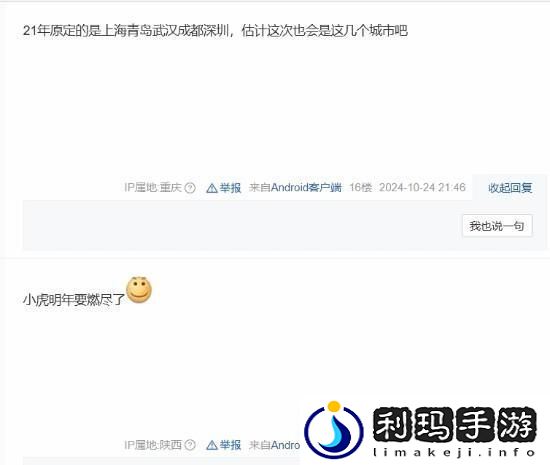Click the 2024-10-24 21:46 timestamp
The width and height of the screenshot is (550, 465).
coord(422,188)
